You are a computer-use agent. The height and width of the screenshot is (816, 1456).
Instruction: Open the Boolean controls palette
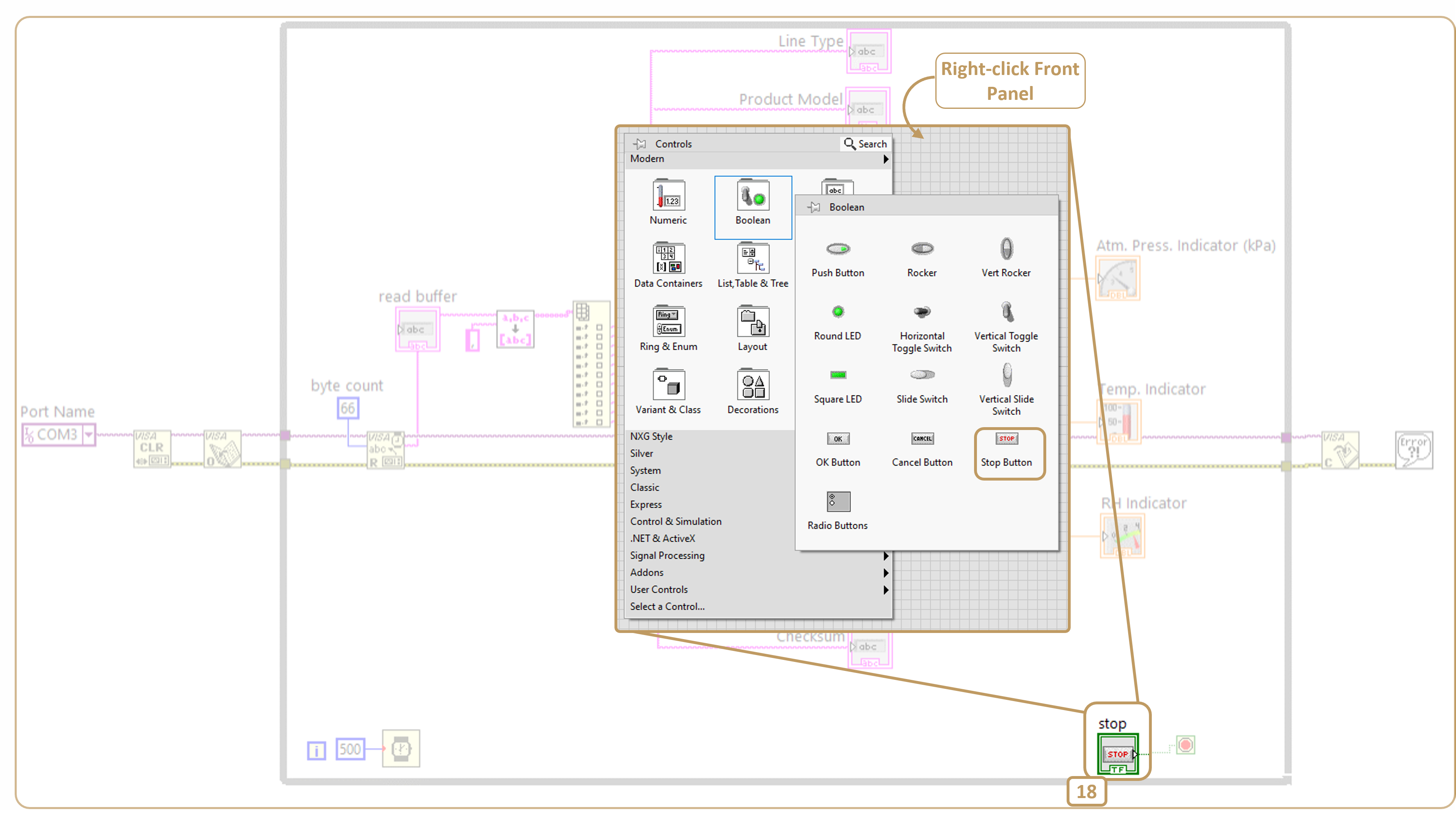[753, 207]
